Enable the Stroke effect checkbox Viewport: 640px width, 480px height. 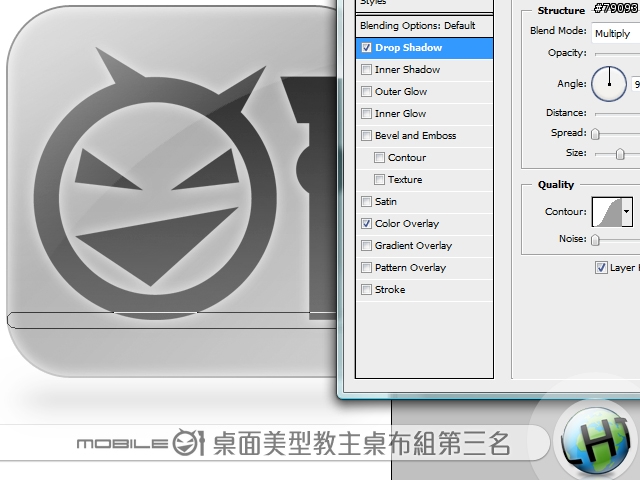click(x=366, y=290)
